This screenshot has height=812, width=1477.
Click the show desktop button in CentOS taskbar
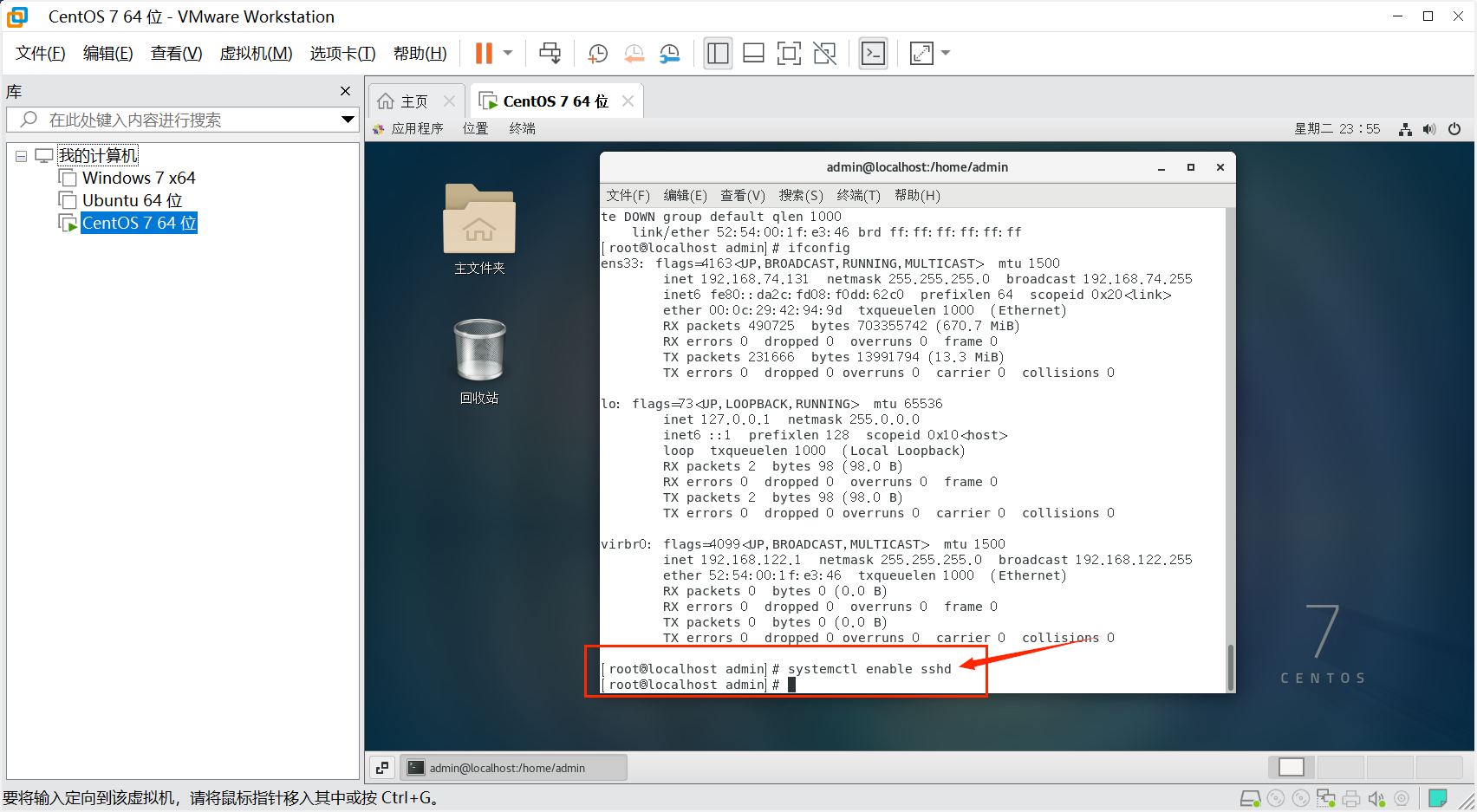(382, 768)
